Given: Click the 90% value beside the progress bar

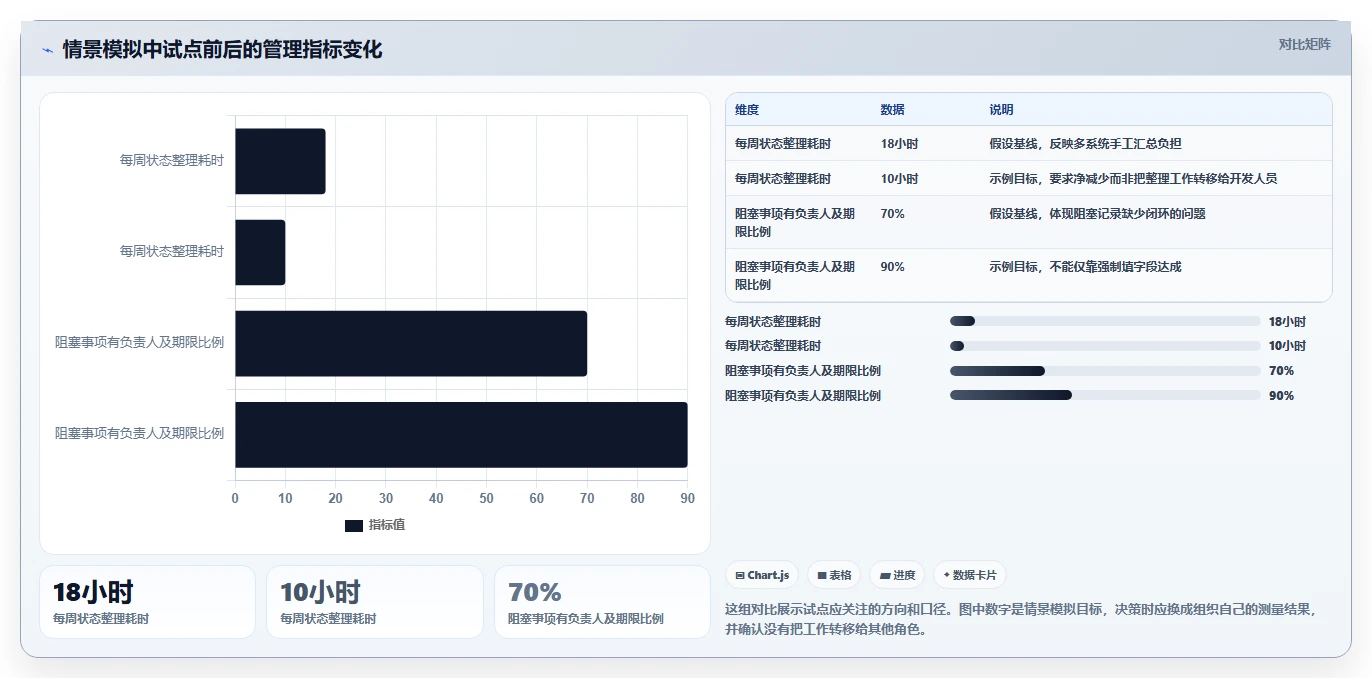Looking at the screenshot, I should [x=1281, y=396].
